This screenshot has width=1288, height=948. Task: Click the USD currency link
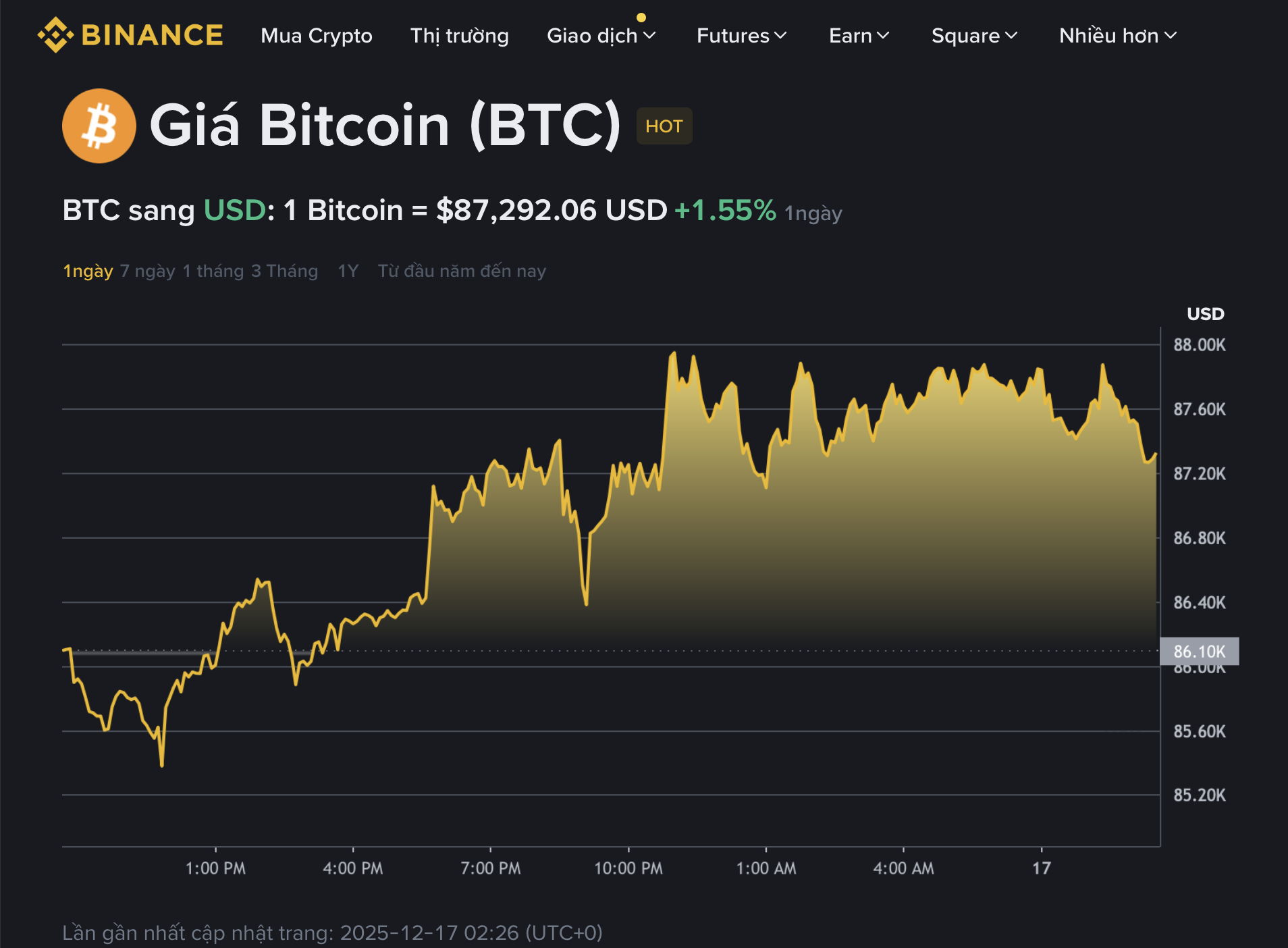point(233,210)
